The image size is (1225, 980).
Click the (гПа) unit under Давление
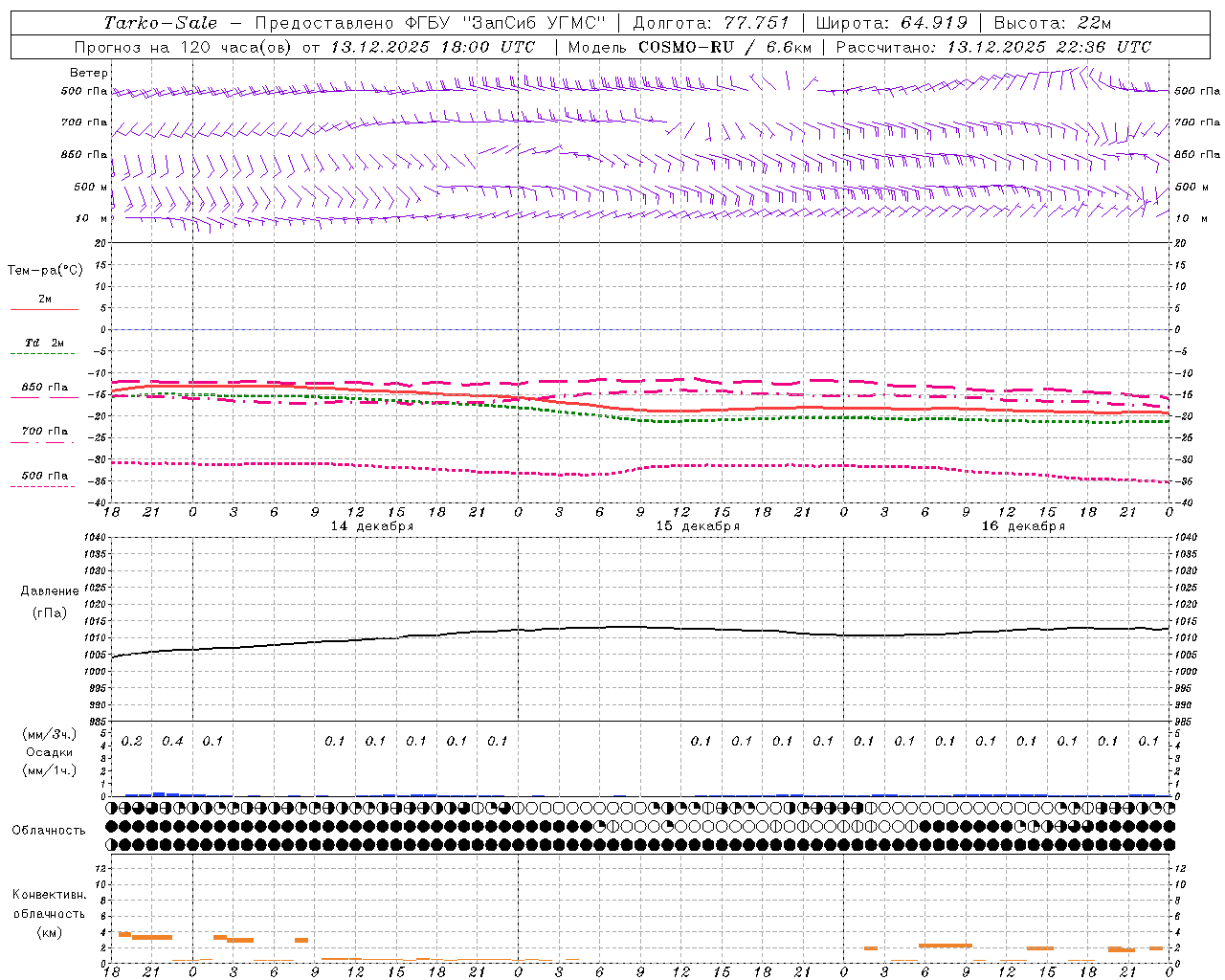click(x=50, y=612)
